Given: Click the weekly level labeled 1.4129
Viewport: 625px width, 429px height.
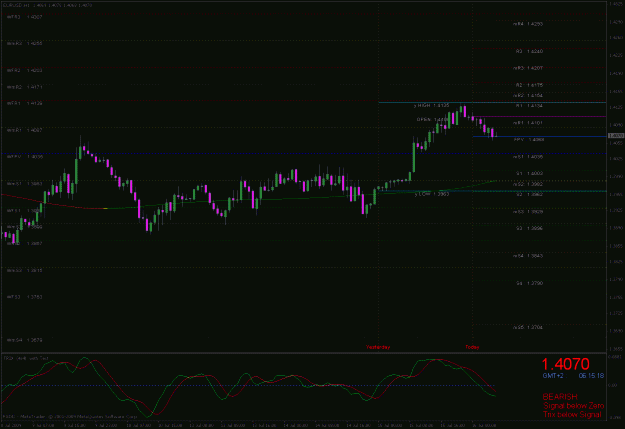Looking at the screenshot, I should click(x=25, y=103).
